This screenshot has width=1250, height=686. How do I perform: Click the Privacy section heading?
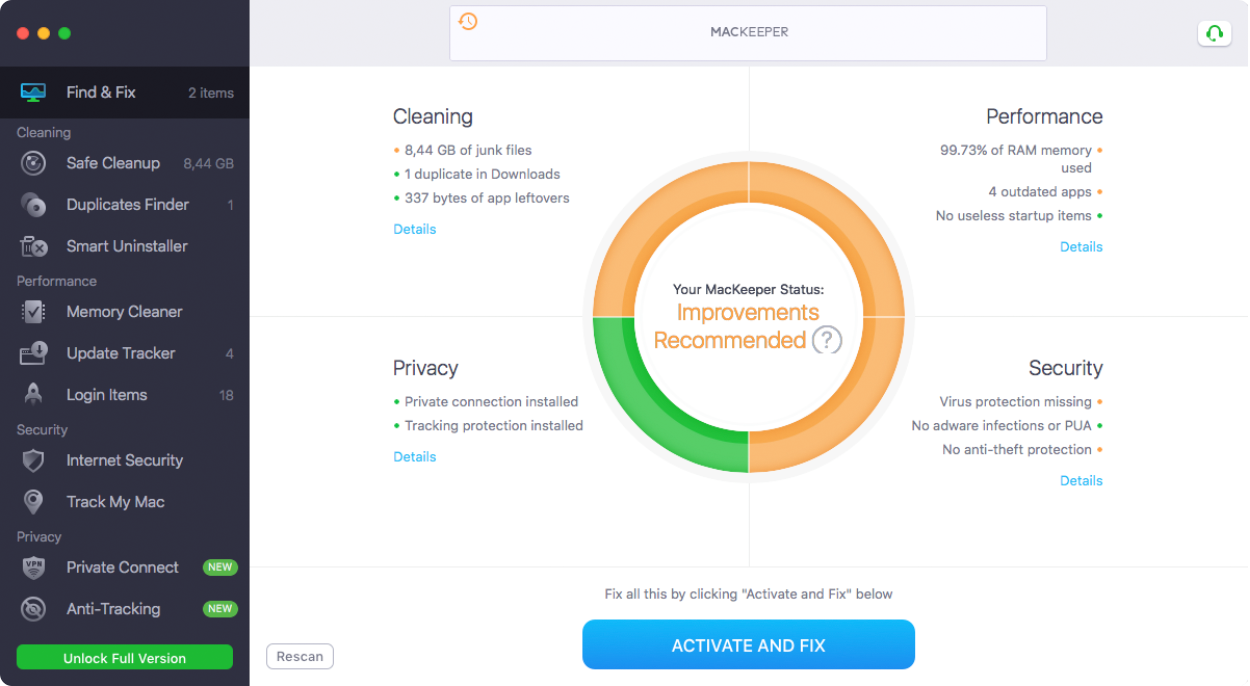[425, 369]
